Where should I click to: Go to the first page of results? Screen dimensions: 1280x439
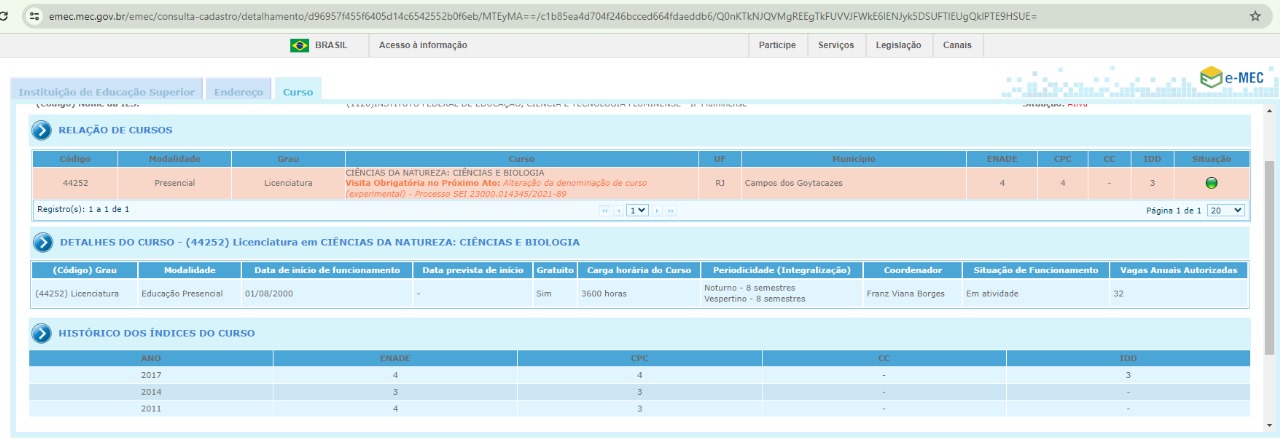coord(605,210)
